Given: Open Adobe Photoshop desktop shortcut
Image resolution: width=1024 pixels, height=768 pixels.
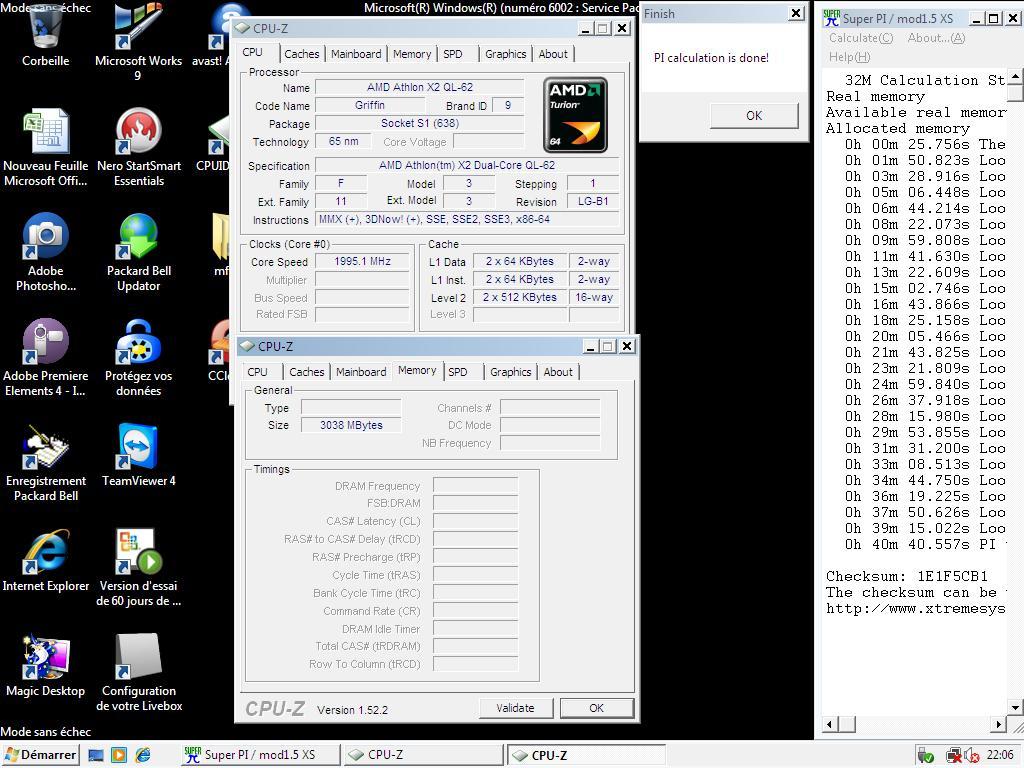Looking at the screenshot, I should click(x=45, y=252).
